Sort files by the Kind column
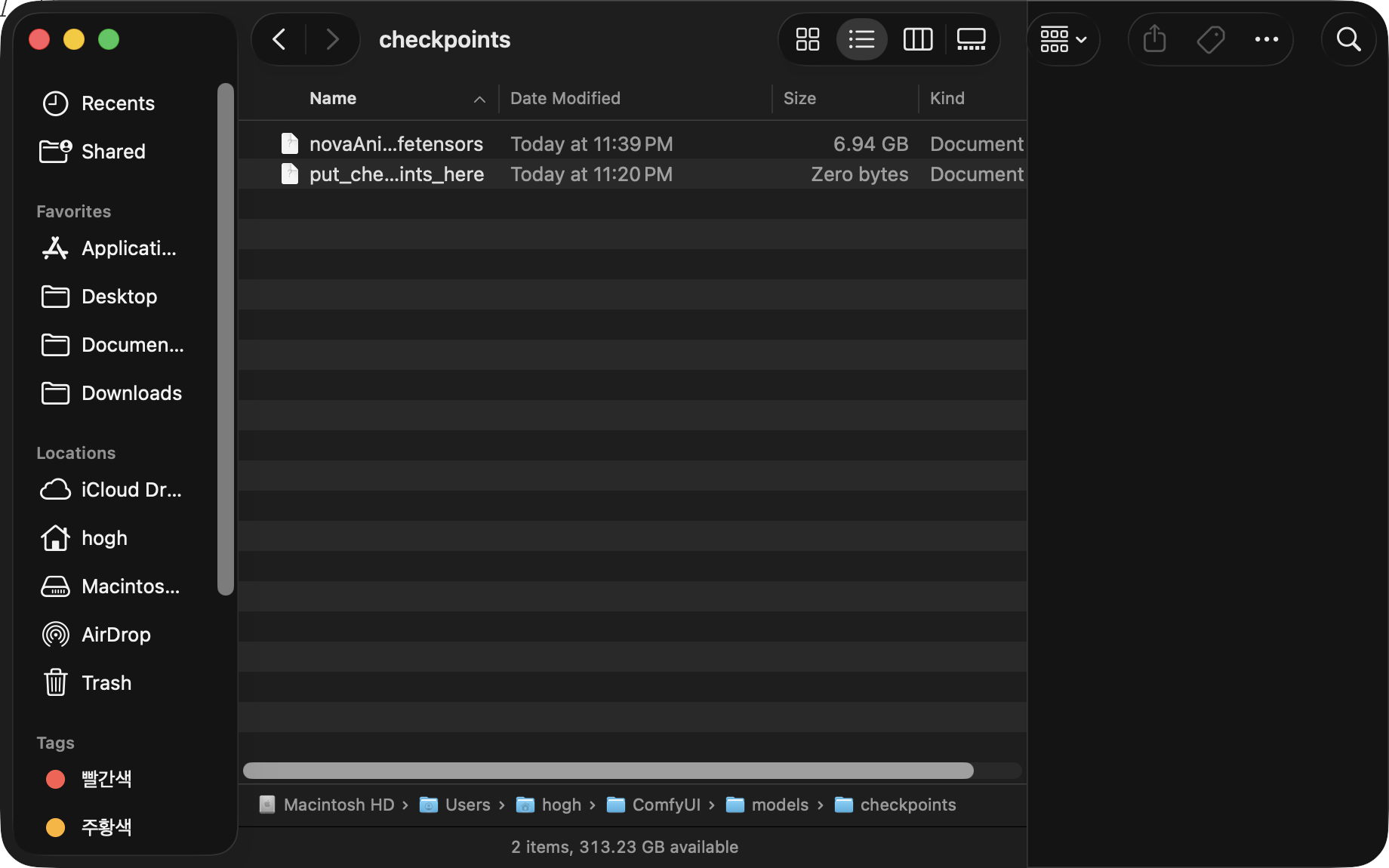Screen dimensions: 1389x868 [x=947, y=98]
